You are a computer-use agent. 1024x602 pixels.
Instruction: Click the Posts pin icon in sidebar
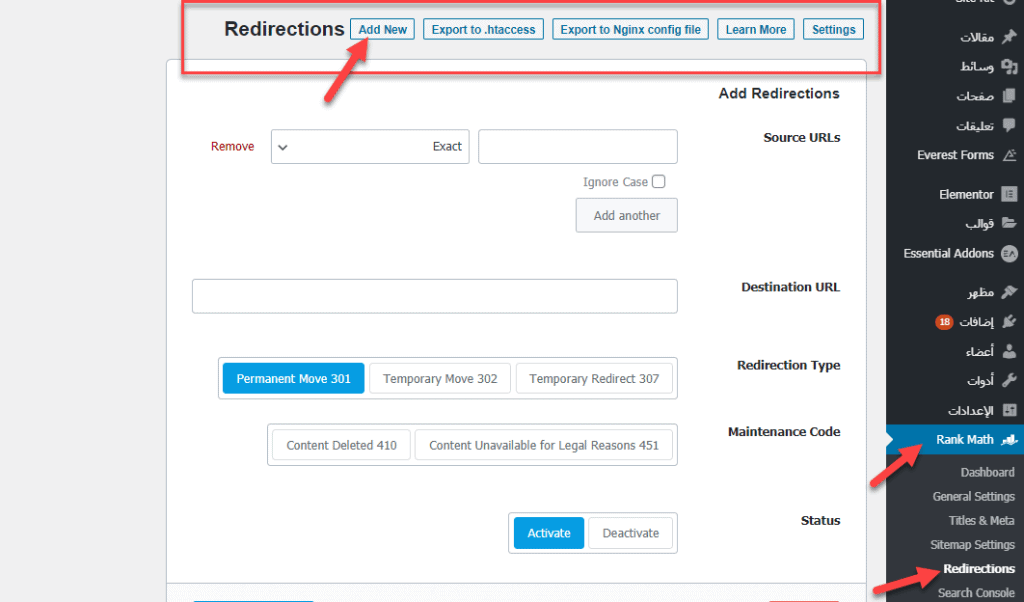coord(1009,37)
